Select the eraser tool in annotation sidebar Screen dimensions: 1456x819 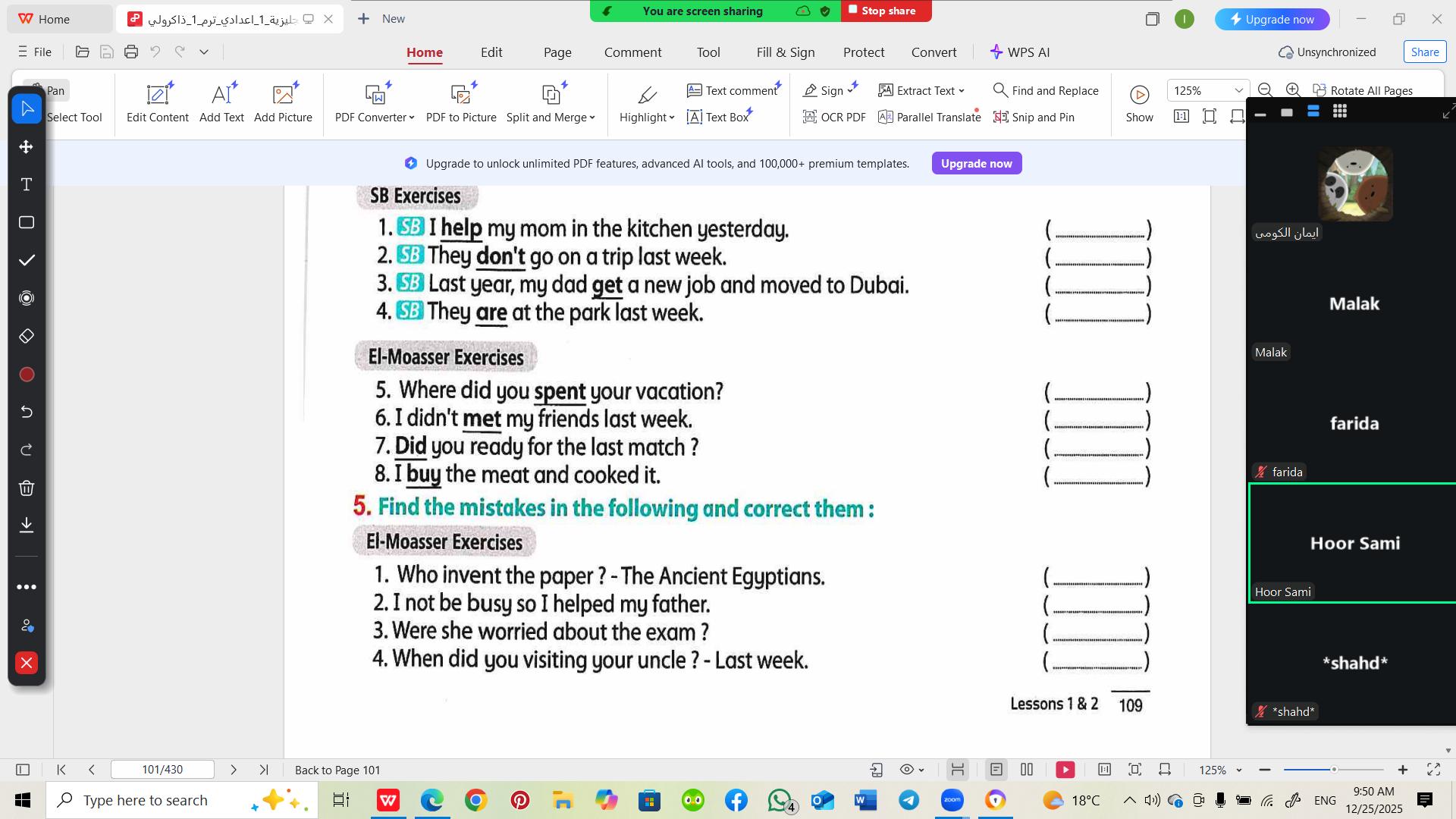point(27,336)
